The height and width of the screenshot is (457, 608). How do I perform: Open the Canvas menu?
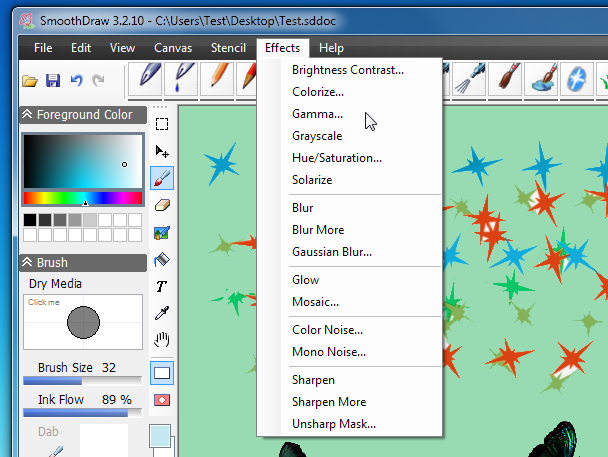pos(173,48)
